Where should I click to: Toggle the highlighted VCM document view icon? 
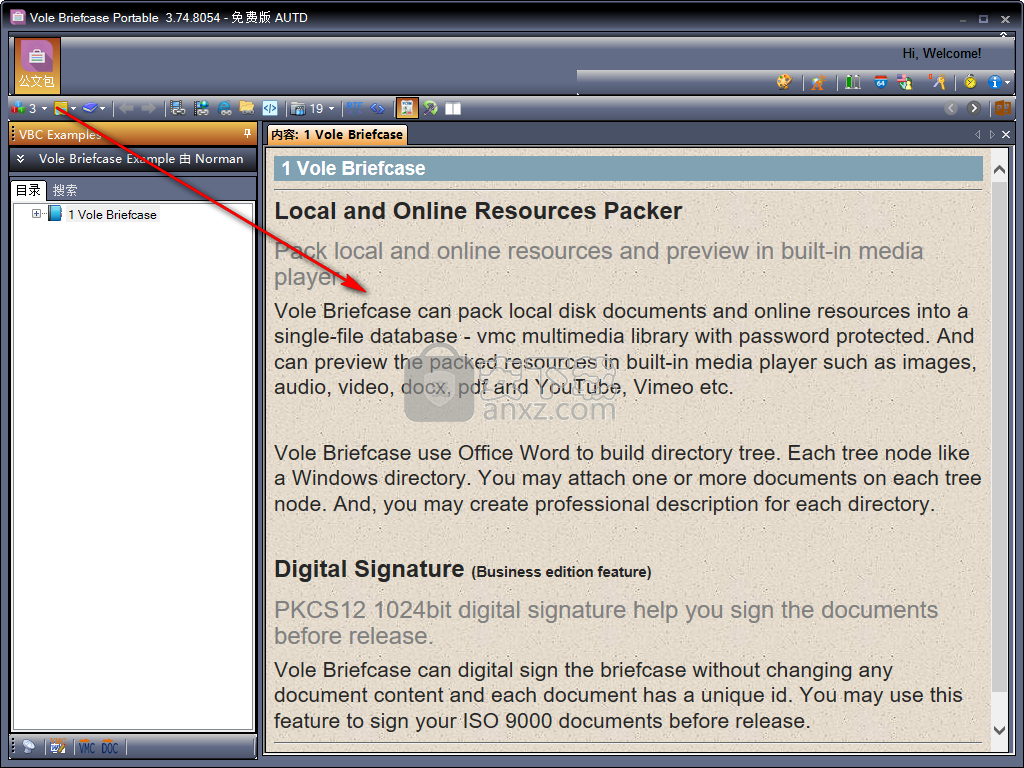pyautogui.click(x=407, y=108)
